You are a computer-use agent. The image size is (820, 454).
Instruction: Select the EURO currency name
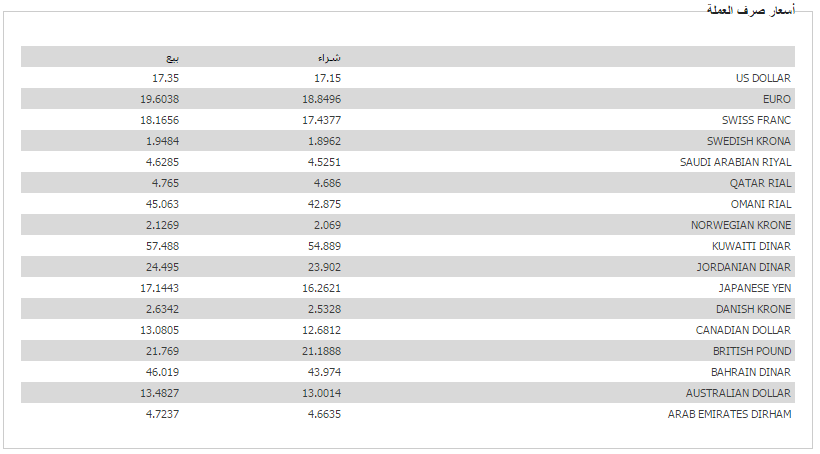point(776,99)
